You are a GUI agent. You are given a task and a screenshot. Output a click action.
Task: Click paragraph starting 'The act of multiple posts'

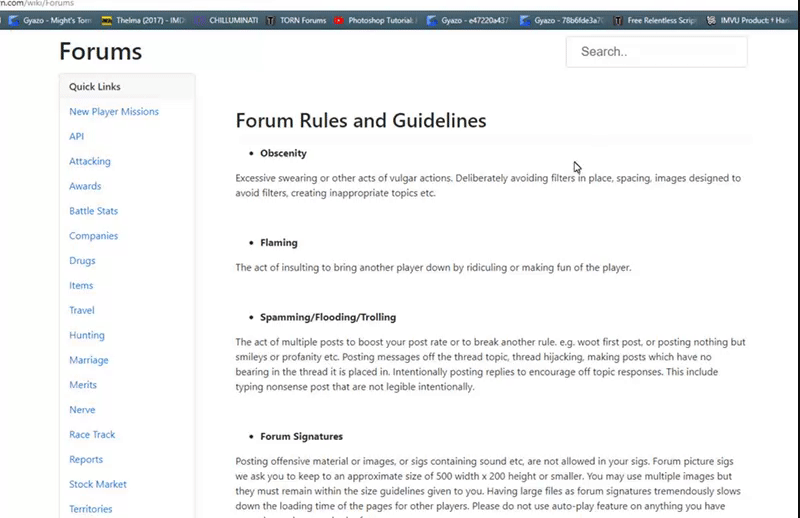[x=490, y=364]
